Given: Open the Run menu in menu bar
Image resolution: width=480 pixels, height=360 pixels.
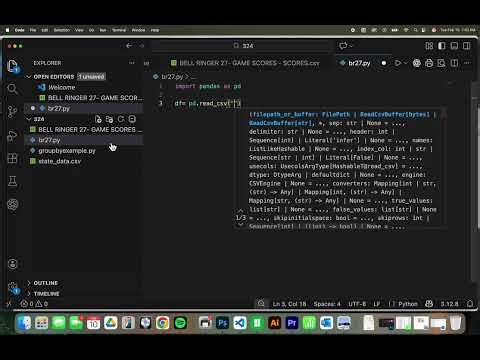Looking at the screenshot, I should pos(103,30).
